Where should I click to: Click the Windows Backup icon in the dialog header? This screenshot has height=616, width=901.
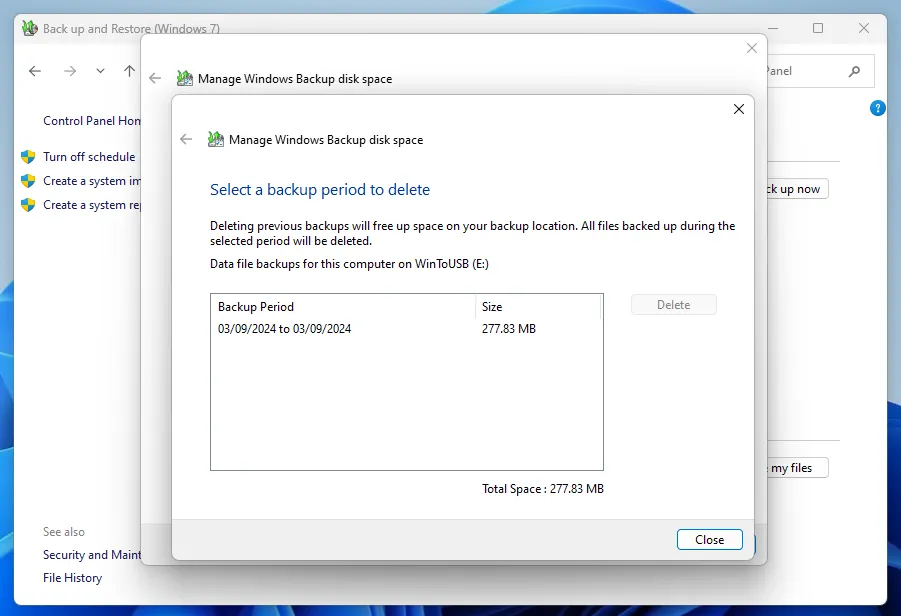point(215,139)
